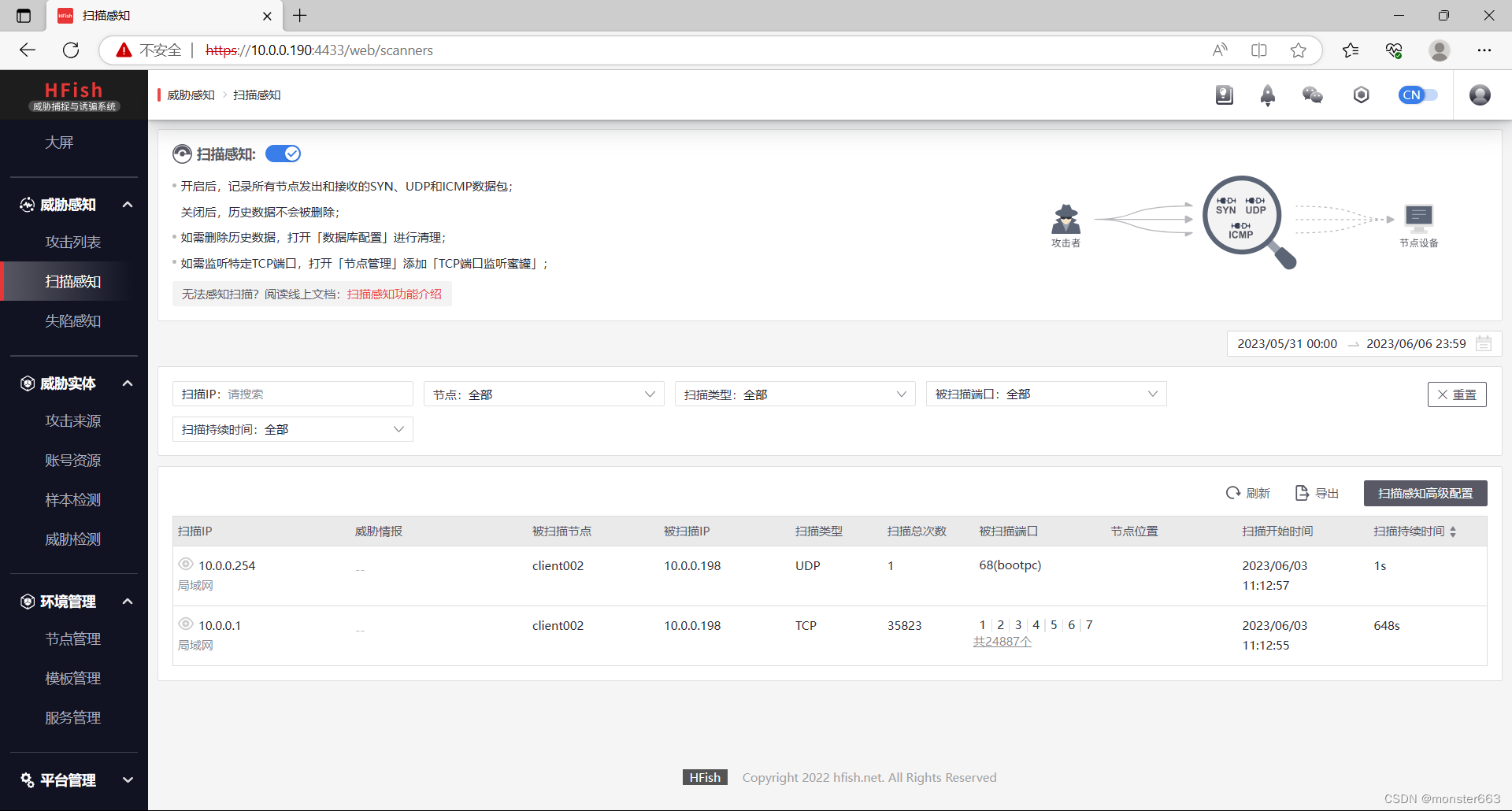Viewport: 1512px width, 811px height.
Task: Click the 10.0.0.254 scan IP cell
Action: (x=227, y=565)
